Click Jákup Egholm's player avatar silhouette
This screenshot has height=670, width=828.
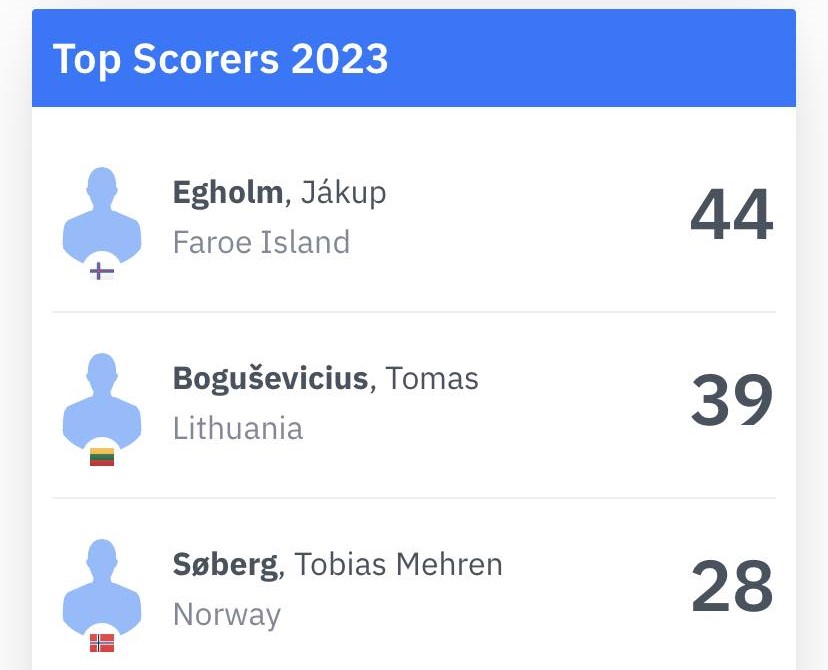[102, 215]
